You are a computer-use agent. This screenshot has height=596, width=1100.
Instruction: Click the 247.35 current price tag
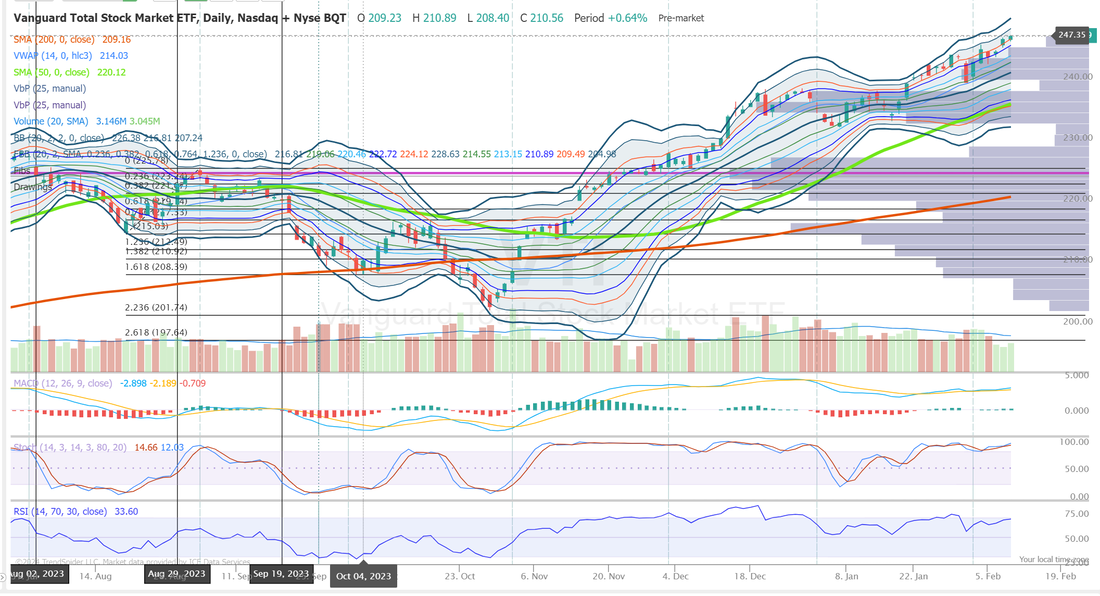pos(1072,34)
